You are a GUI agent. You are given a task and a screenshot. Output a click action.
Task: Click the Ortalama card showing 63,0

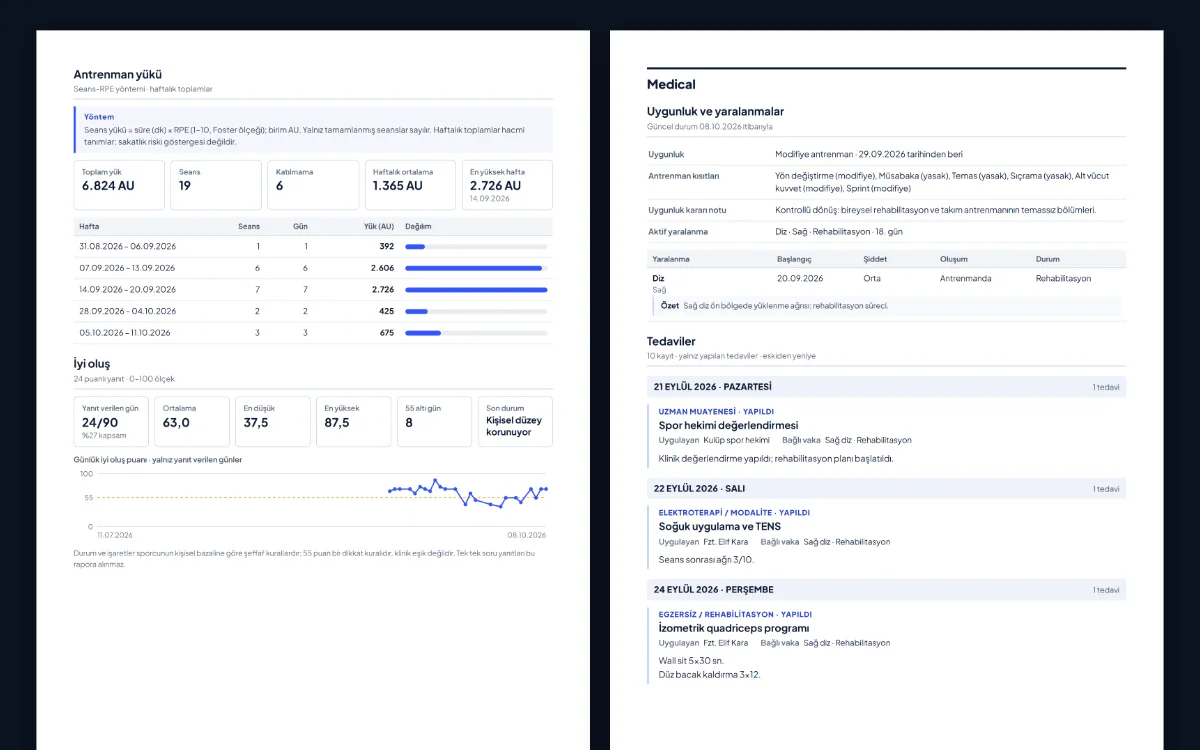[192, 421]
